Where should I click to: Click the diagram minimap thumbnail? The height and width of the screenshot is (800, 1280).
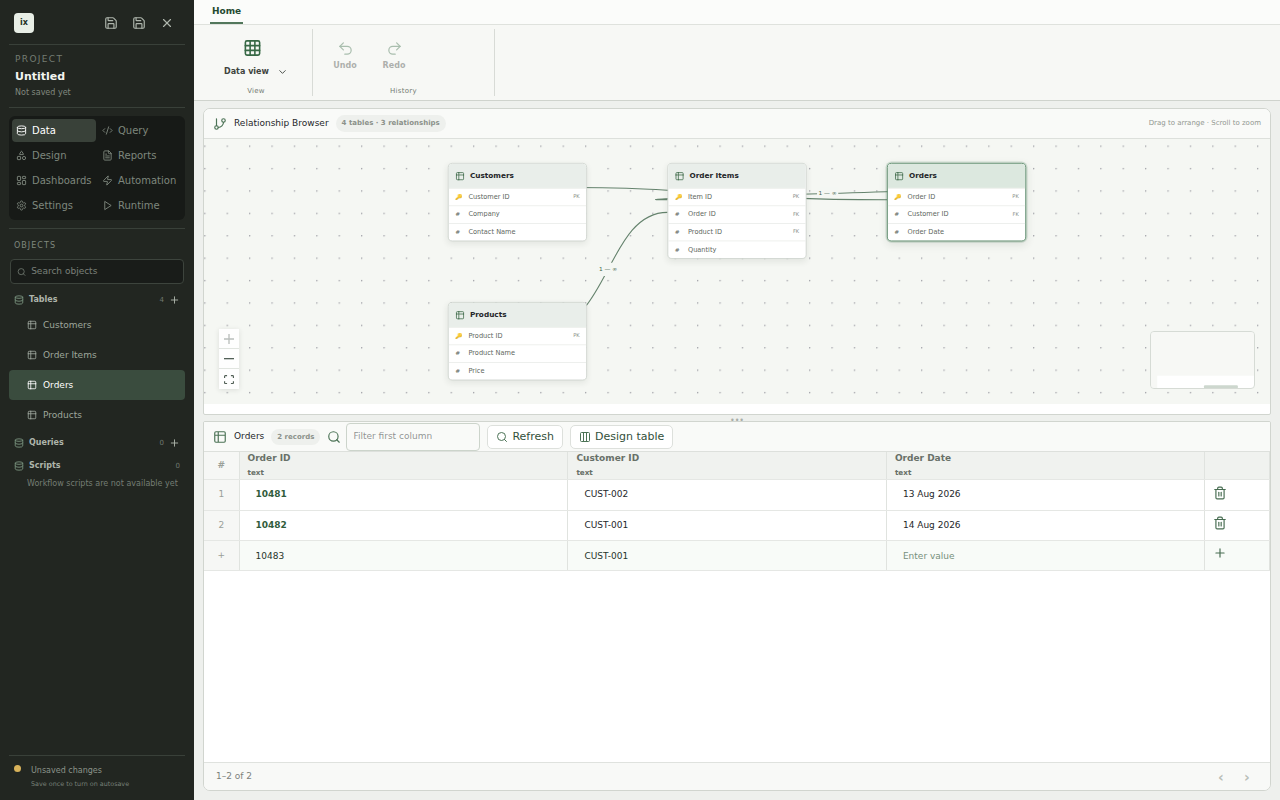(1202, 360)
